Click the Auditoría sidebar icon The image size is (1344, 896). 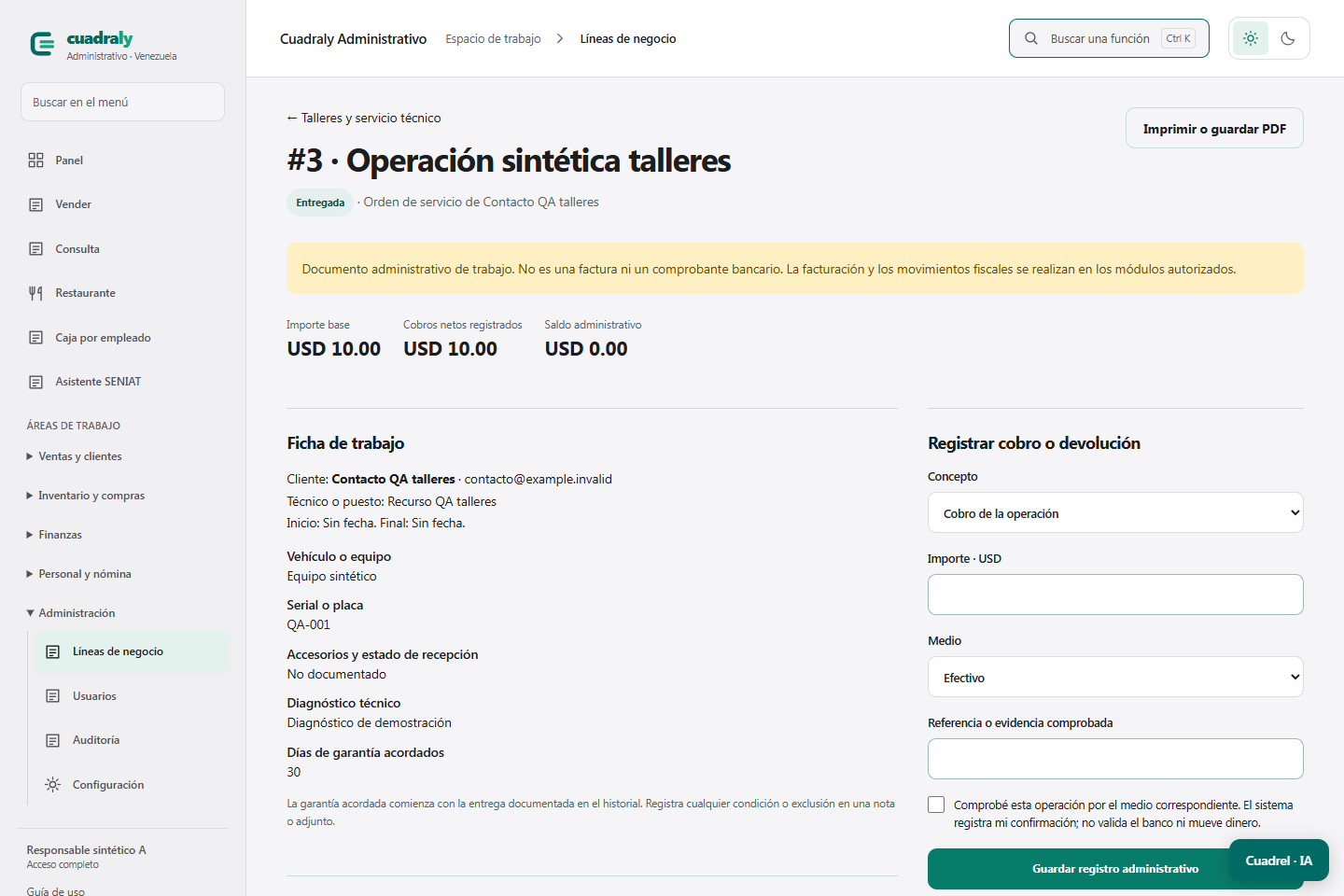click(x=53, y=740)
